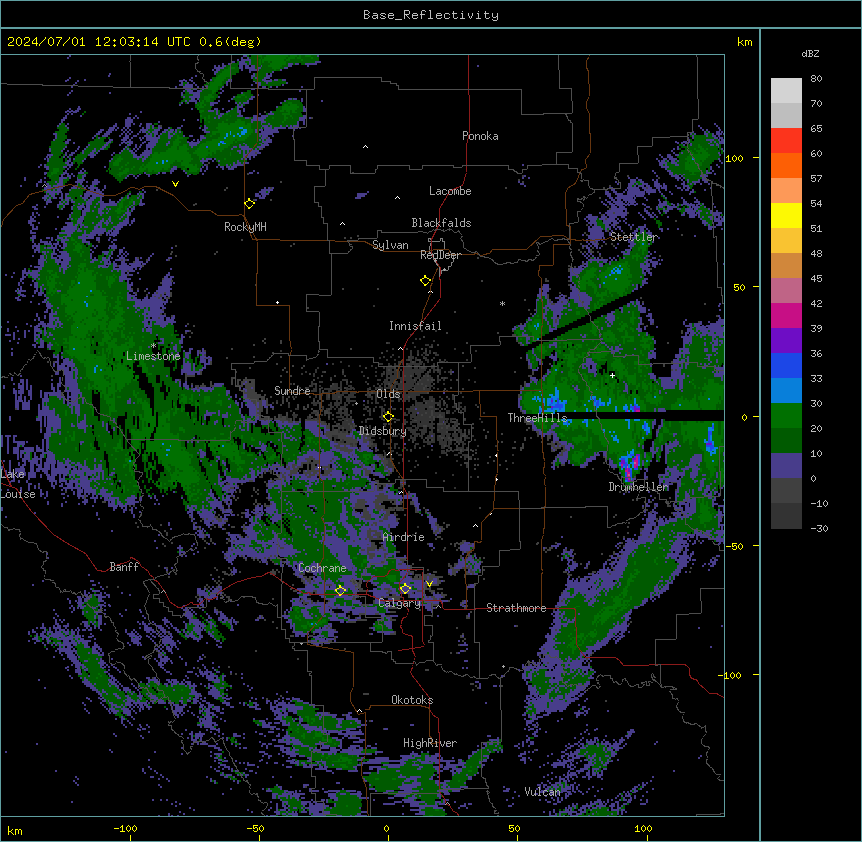Click the Sylvan label
The height and width of the screenshot is (842, 862).
coord(390,245)
